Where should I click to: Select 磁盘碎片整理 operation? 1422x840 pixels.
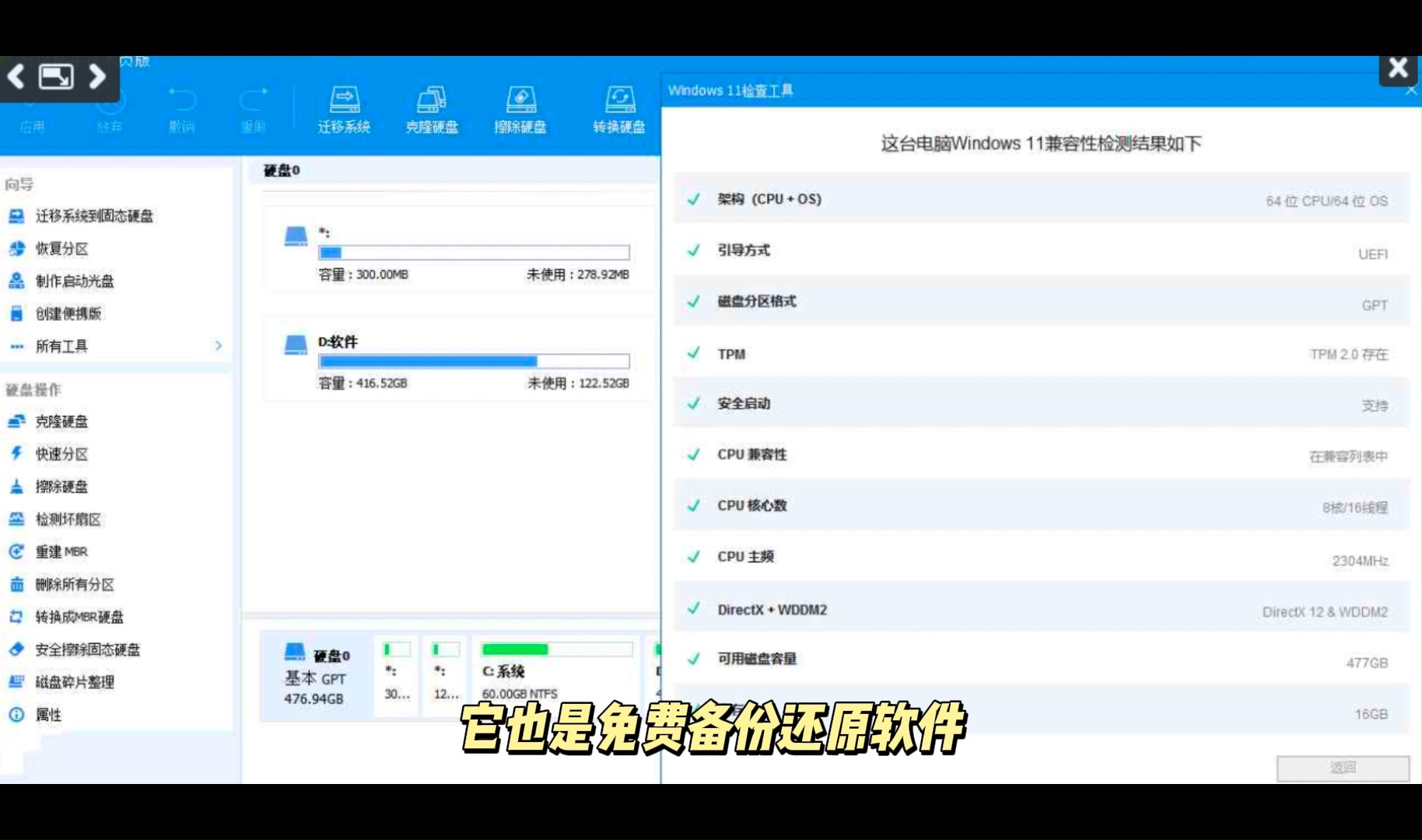(75, 683)
